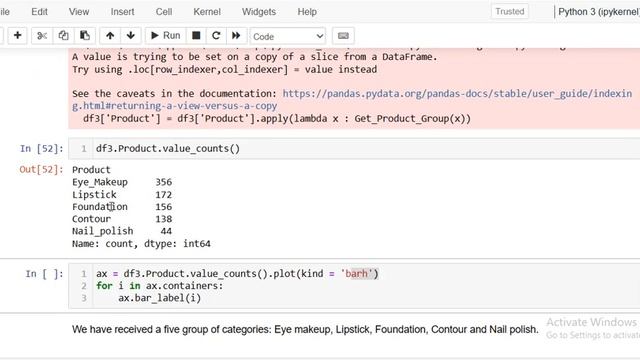Open the Help menu

pyautogui.click(x=307, y=12)
